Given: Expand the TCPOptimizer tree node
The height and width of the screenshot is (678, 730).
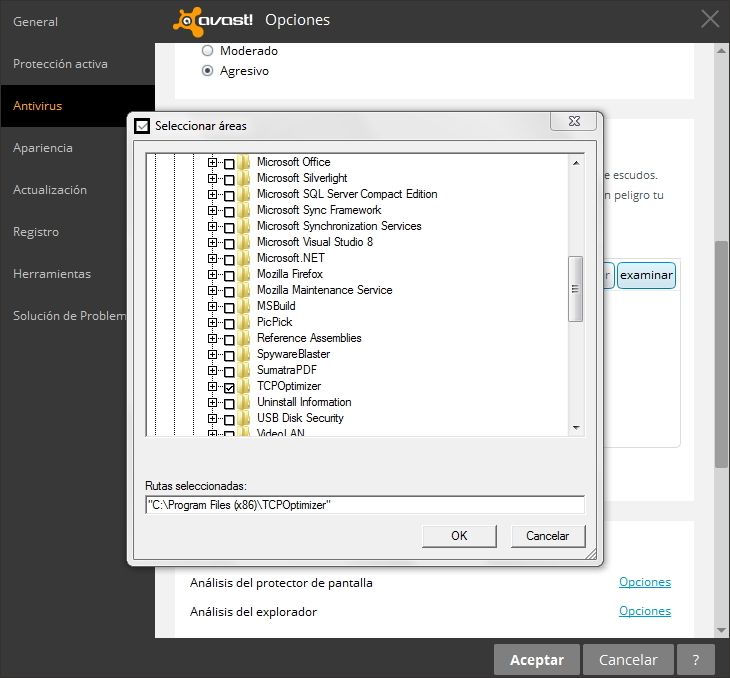Looking at the screenshot, I should pyautogui.click(x=212, y=386).
